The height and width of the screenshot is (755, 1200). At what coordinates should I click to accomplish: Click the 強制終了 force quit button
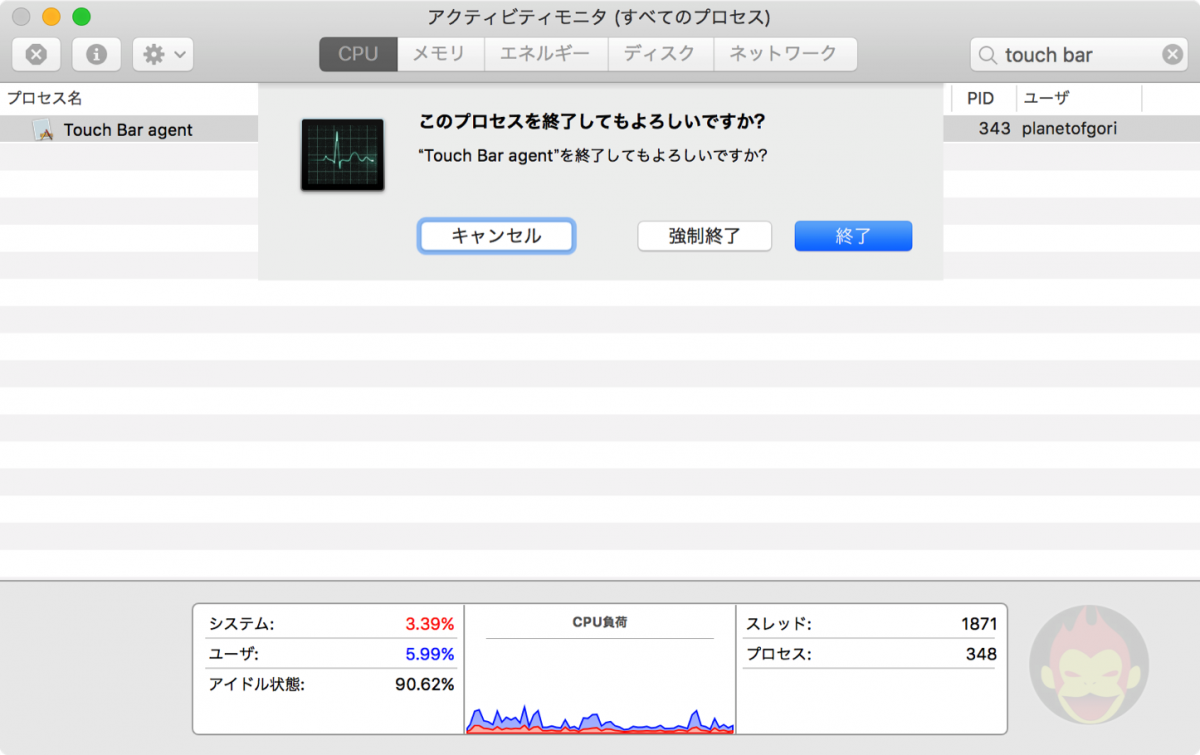coord(704,236)
